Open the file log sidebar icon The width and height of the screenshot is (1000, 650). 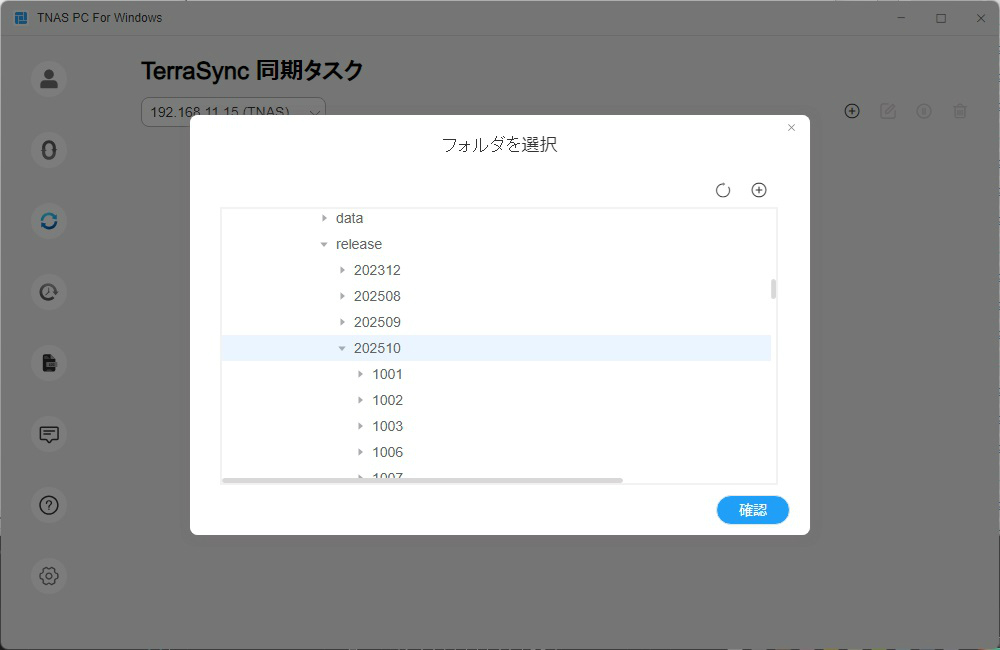coord(49,363)
